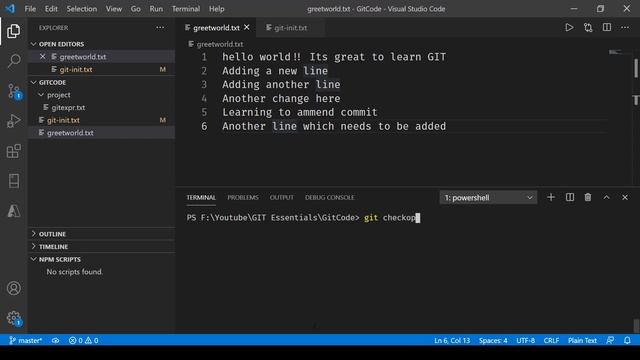The width and height of the screenshot is (640, 360).
Task: Open the Help menu
Action: (216, 9)
